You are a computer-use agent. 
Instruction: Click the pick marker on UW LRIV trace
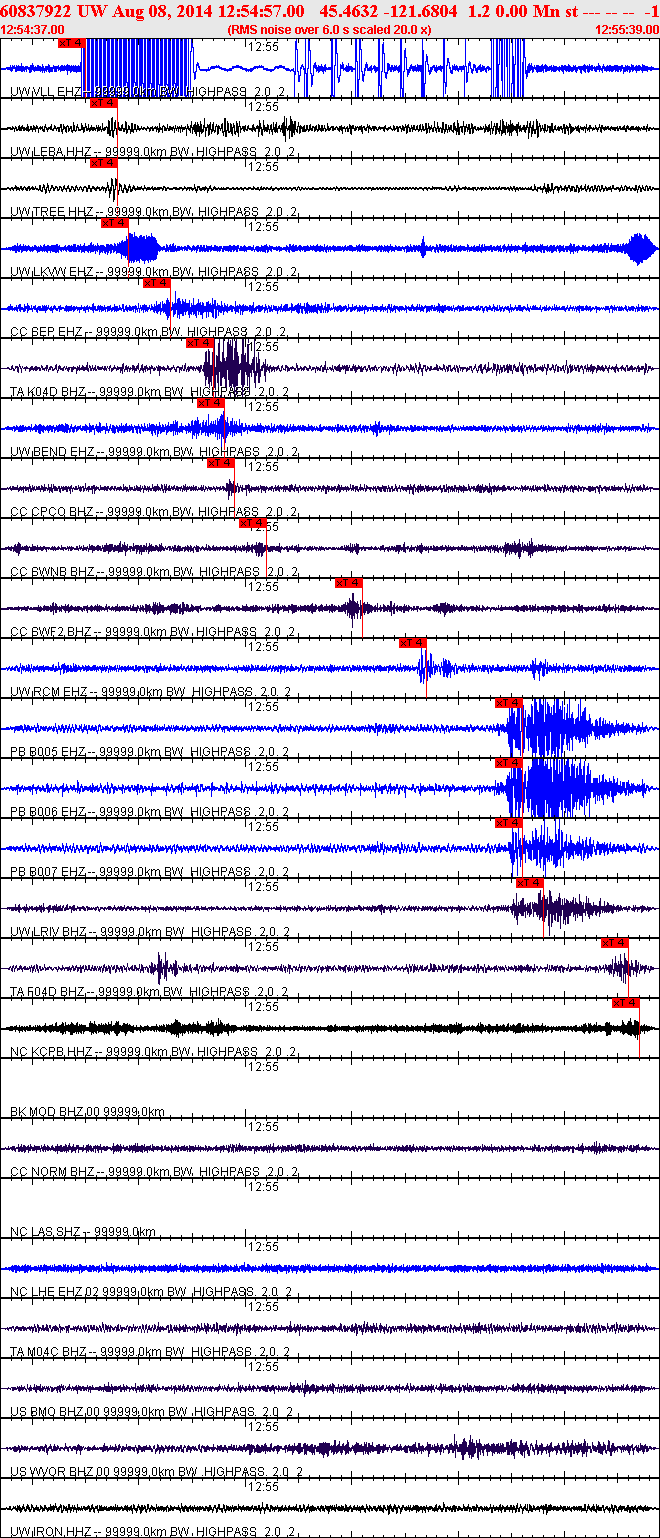[529, 883]
